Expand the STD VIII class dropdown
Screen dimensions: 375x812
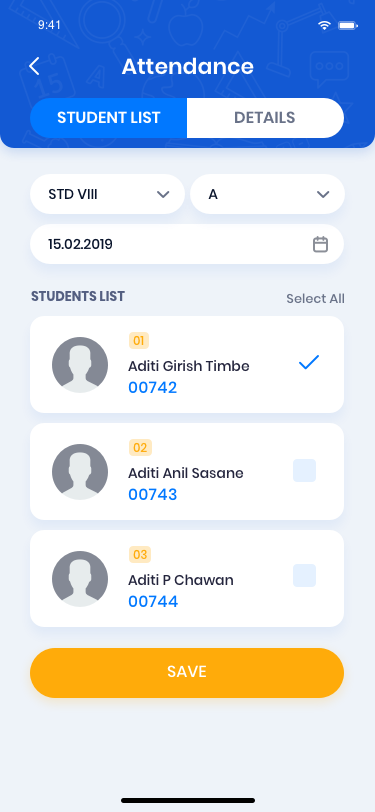[x=107, y=194]
